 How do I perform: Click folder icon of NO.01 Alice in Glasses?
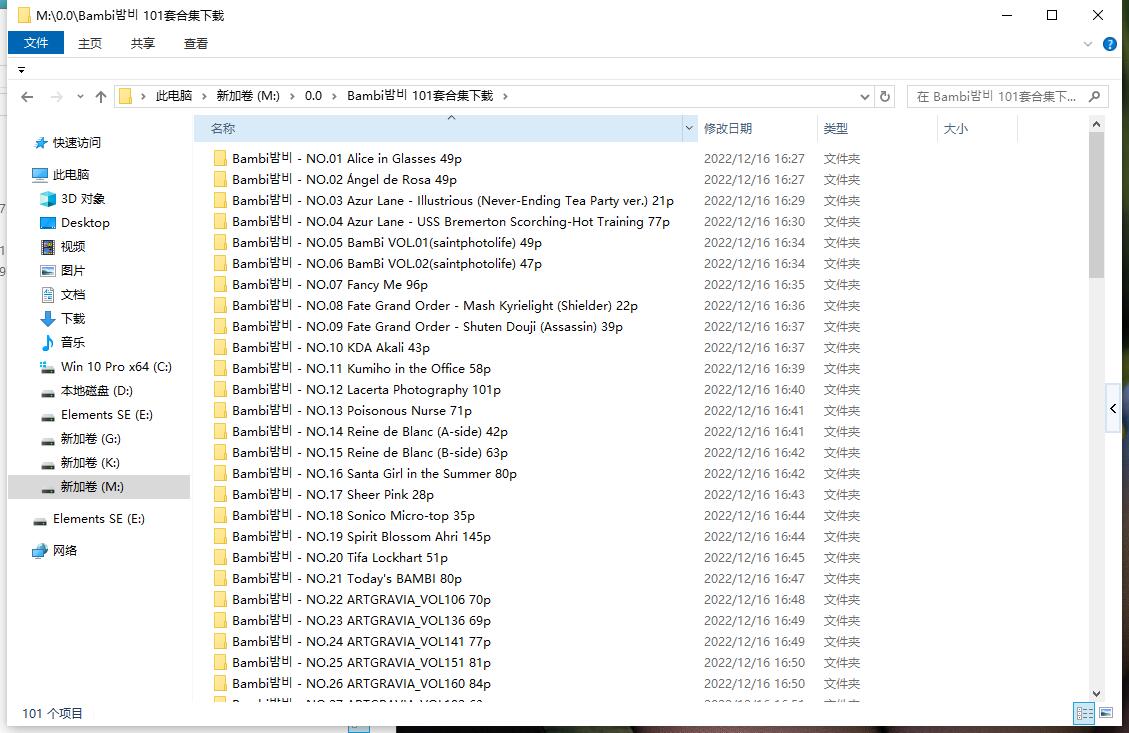[220, 158]
